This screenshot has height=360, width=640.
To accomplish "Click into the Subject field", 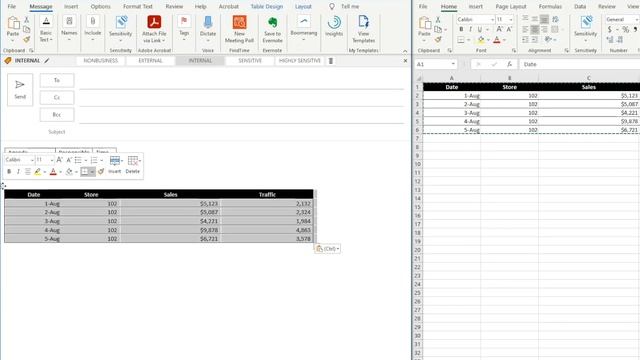I will click(241, 132).
